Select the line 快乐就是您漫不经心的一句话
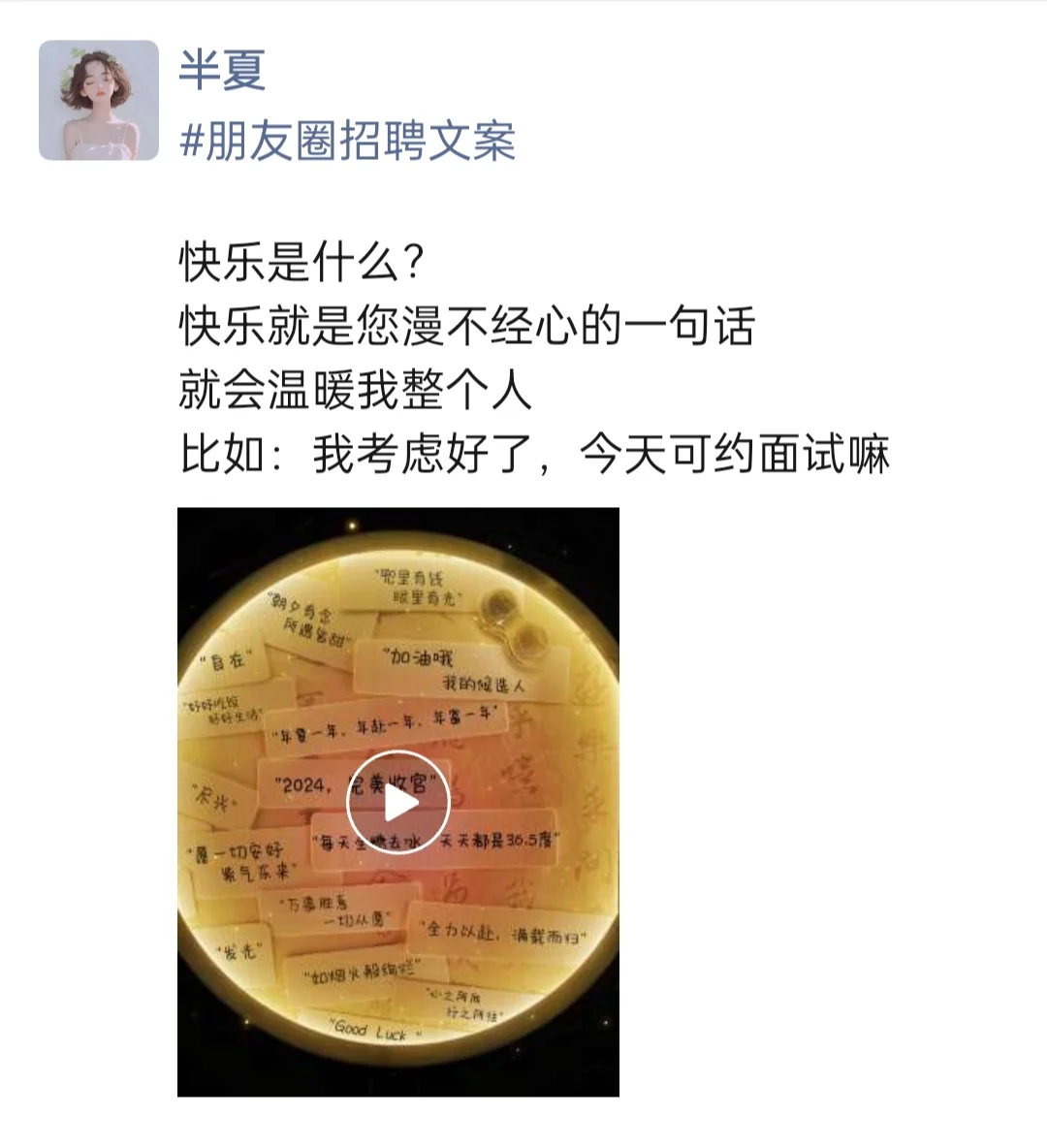The image size is (1047, 1148). coord(467,326)
